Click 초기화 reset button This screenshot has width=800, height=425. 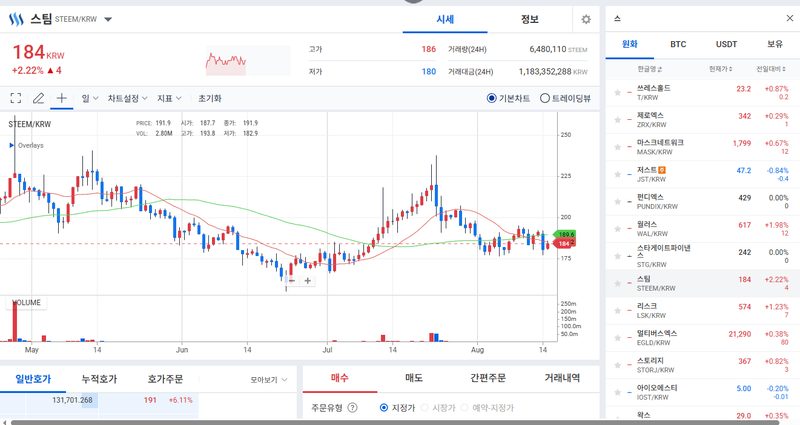point(210,98)
